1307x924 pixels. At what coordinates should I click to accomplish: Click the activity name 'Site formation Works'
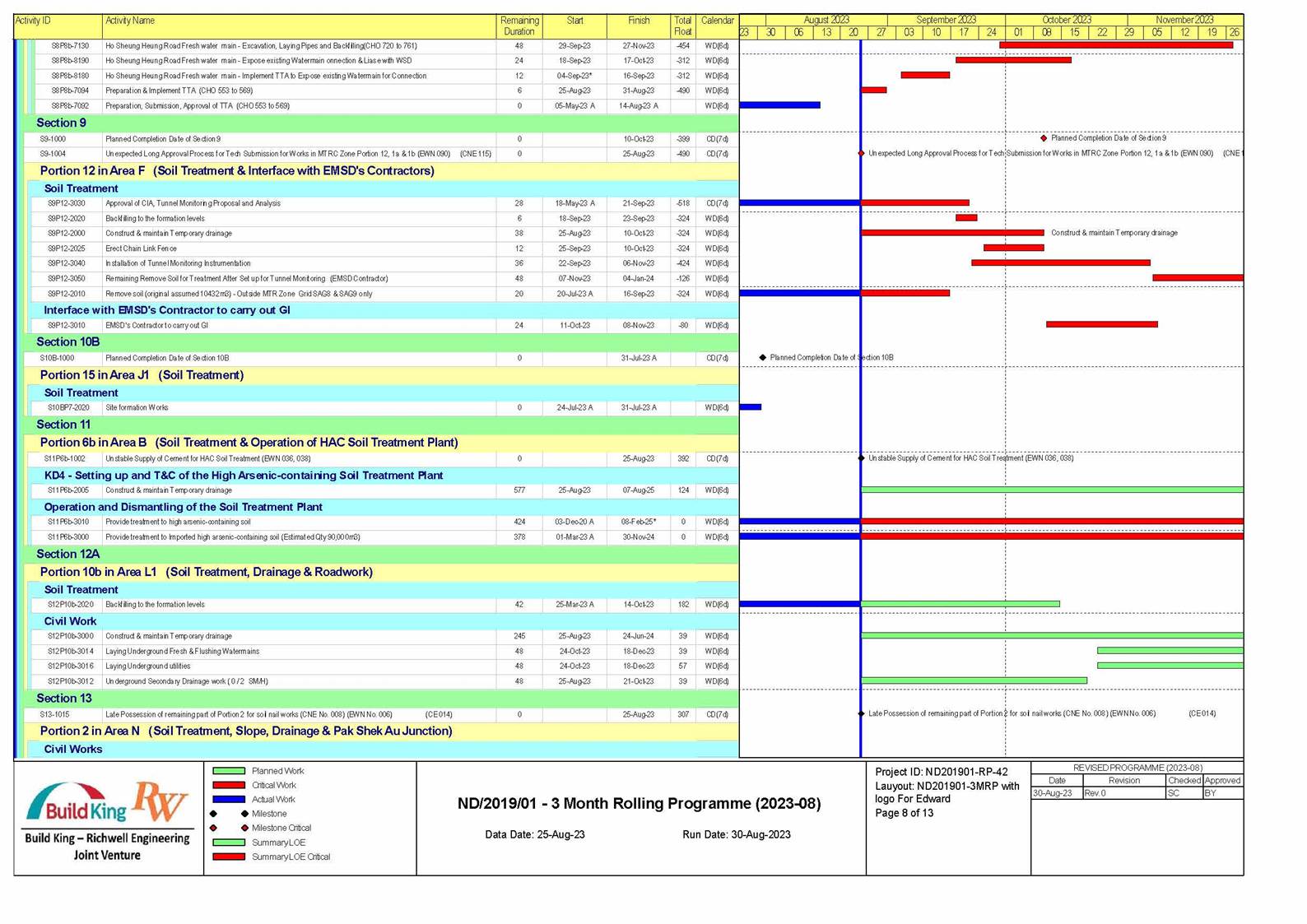pyautogui.click(x=137, y=407)
